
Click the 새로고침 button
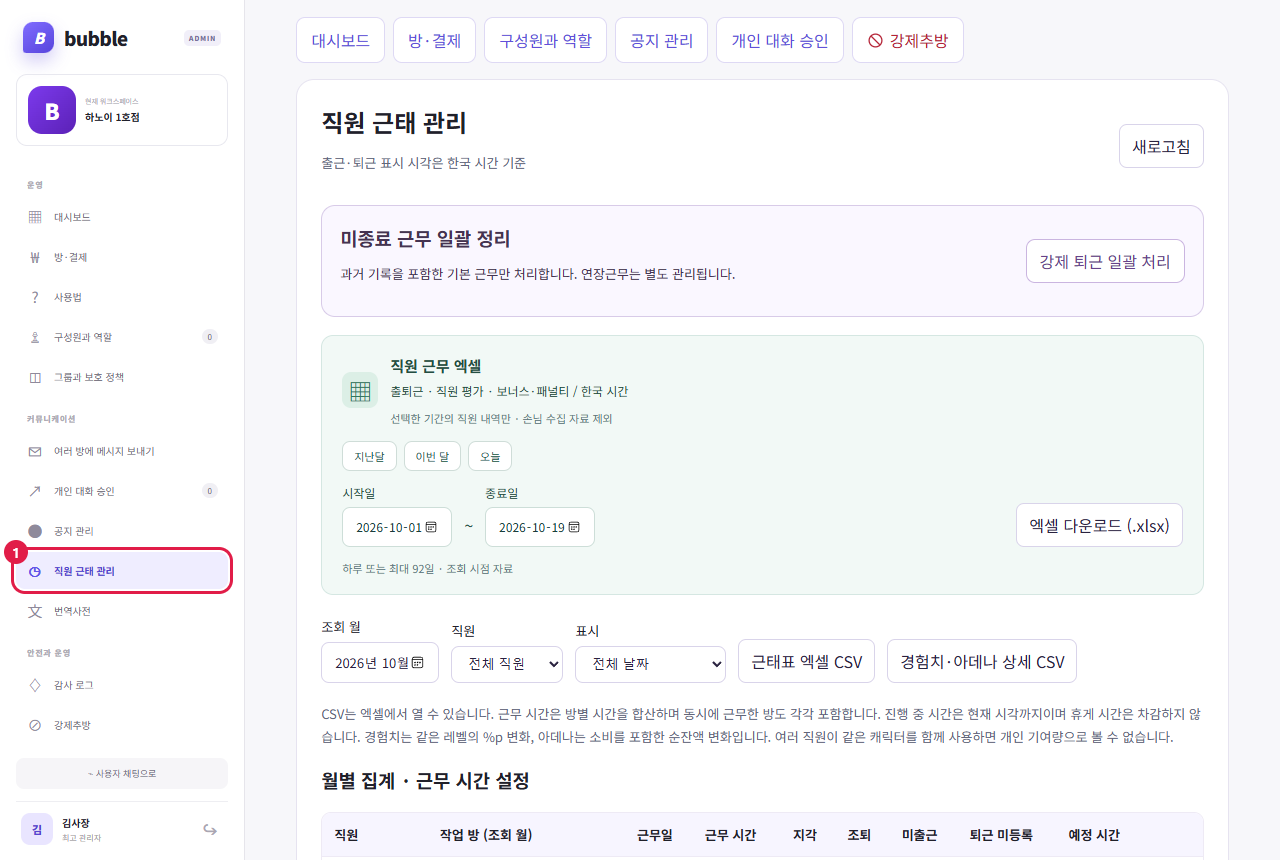tap(1161, 146)
